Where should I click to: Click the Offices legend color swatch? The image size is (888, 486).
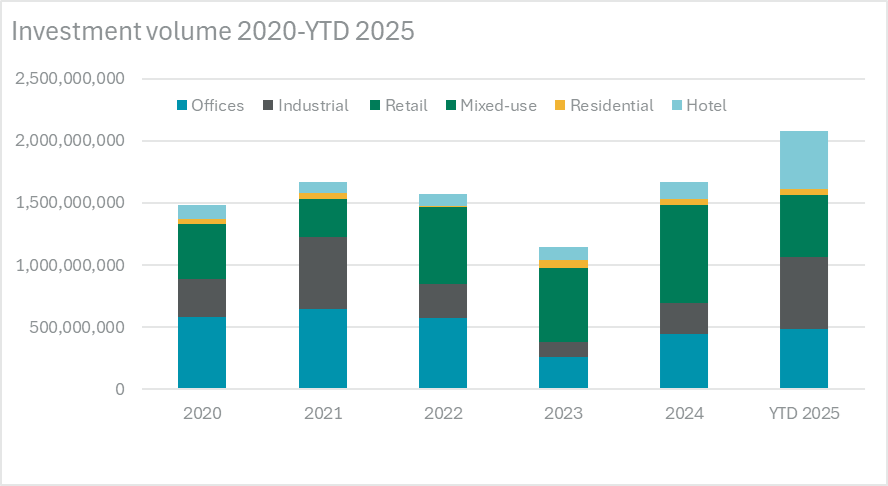(x=181, y=106)
